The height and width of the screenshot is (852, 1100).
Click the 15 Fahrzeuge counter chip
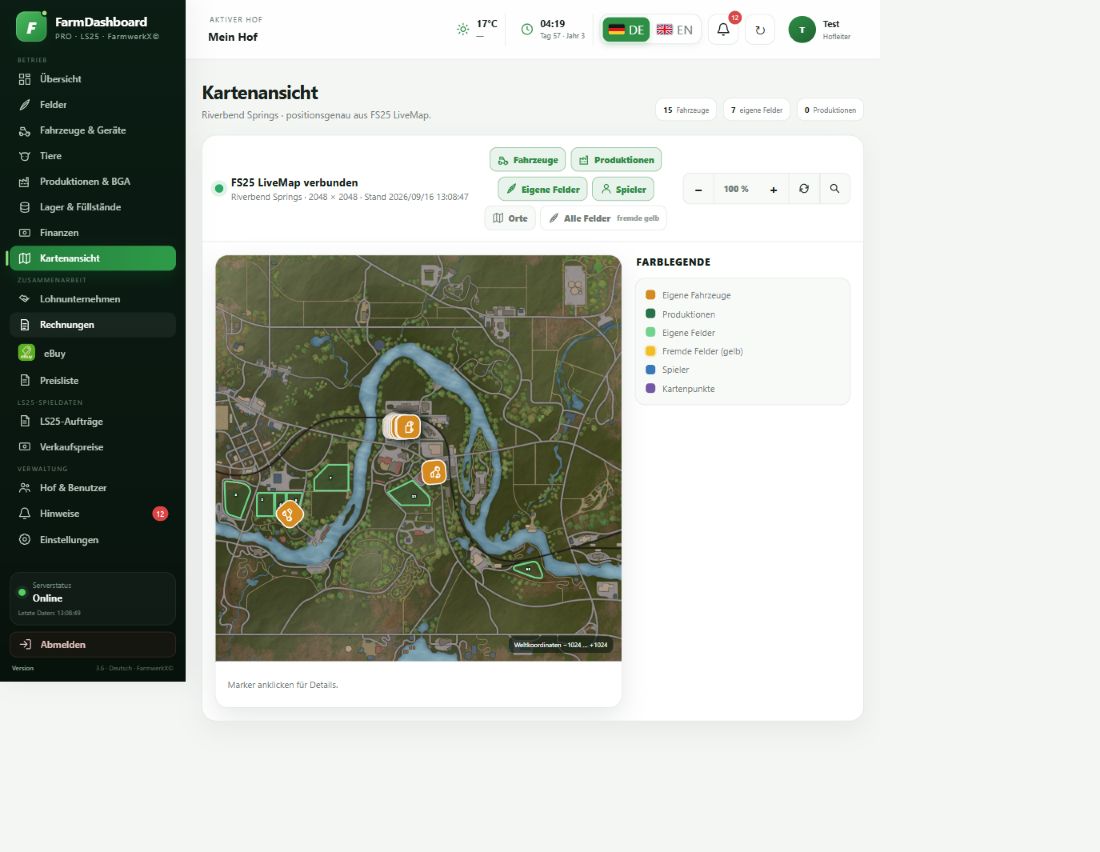(686, 110)
